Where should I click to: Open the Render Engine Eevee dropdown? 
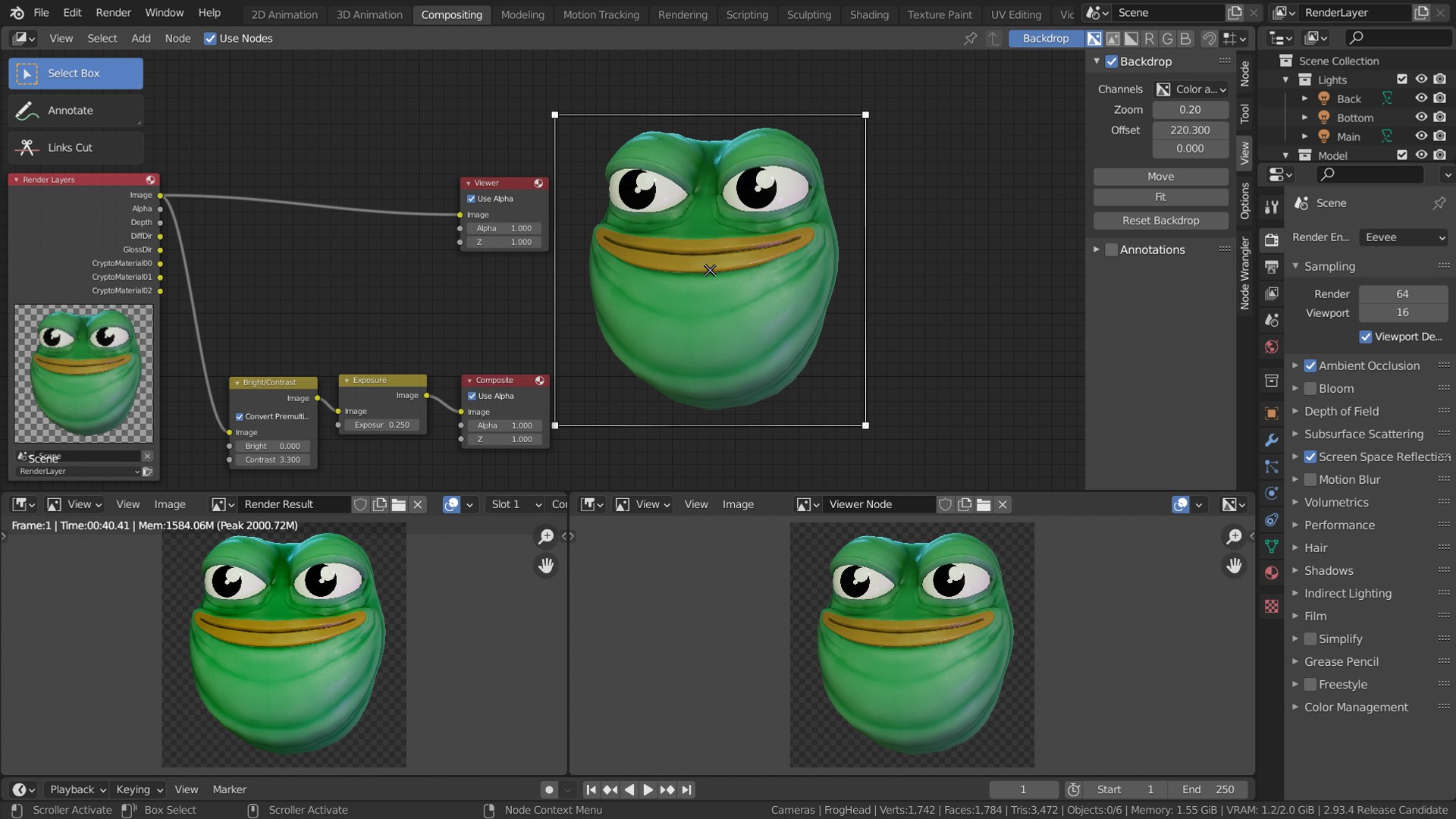1404,237
